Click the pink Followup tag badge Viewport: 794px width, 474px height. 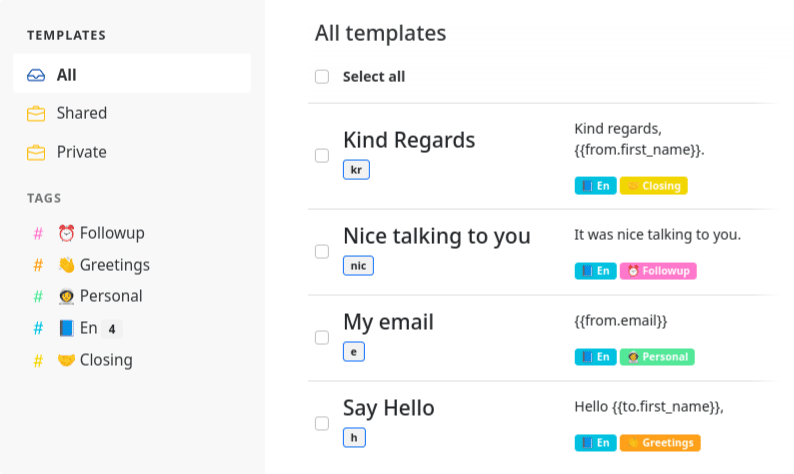tap(658, 271)
